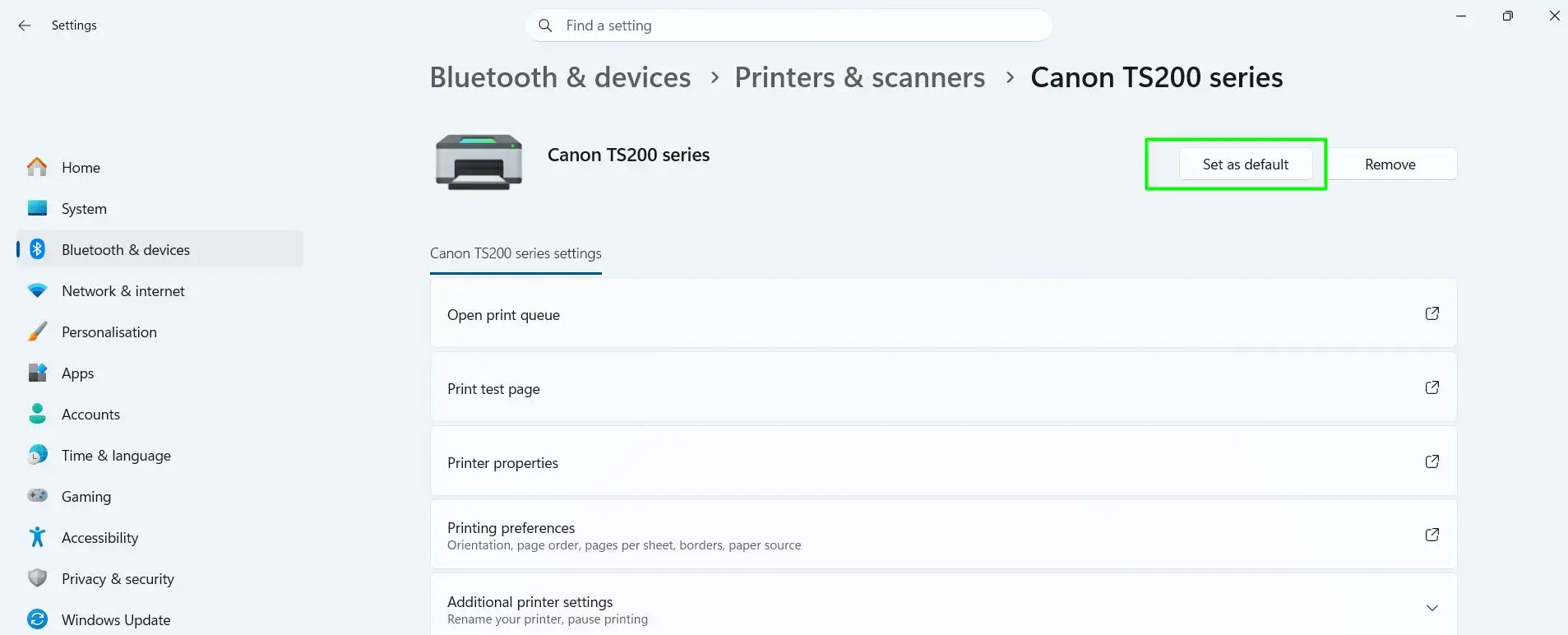This screenshot has height=635, width=1568.
Task: Open the Open print queue row
Action: tap(943, 313)
